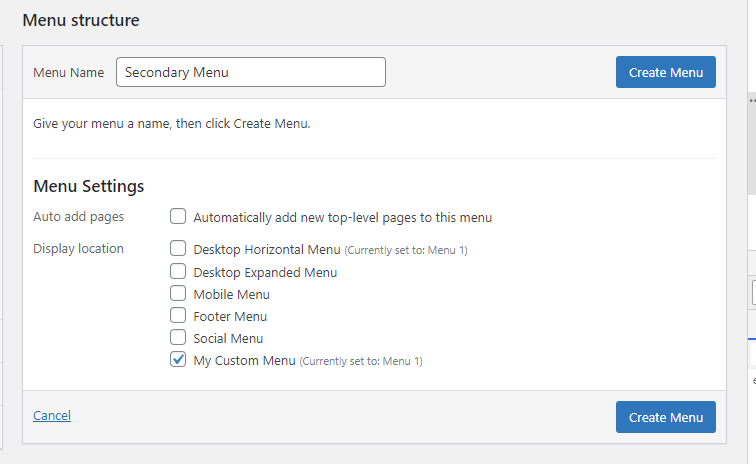Click the 'Desktop Expanded Menu' label text
This screenshot has height=464, width=756.
click(265, 272)
